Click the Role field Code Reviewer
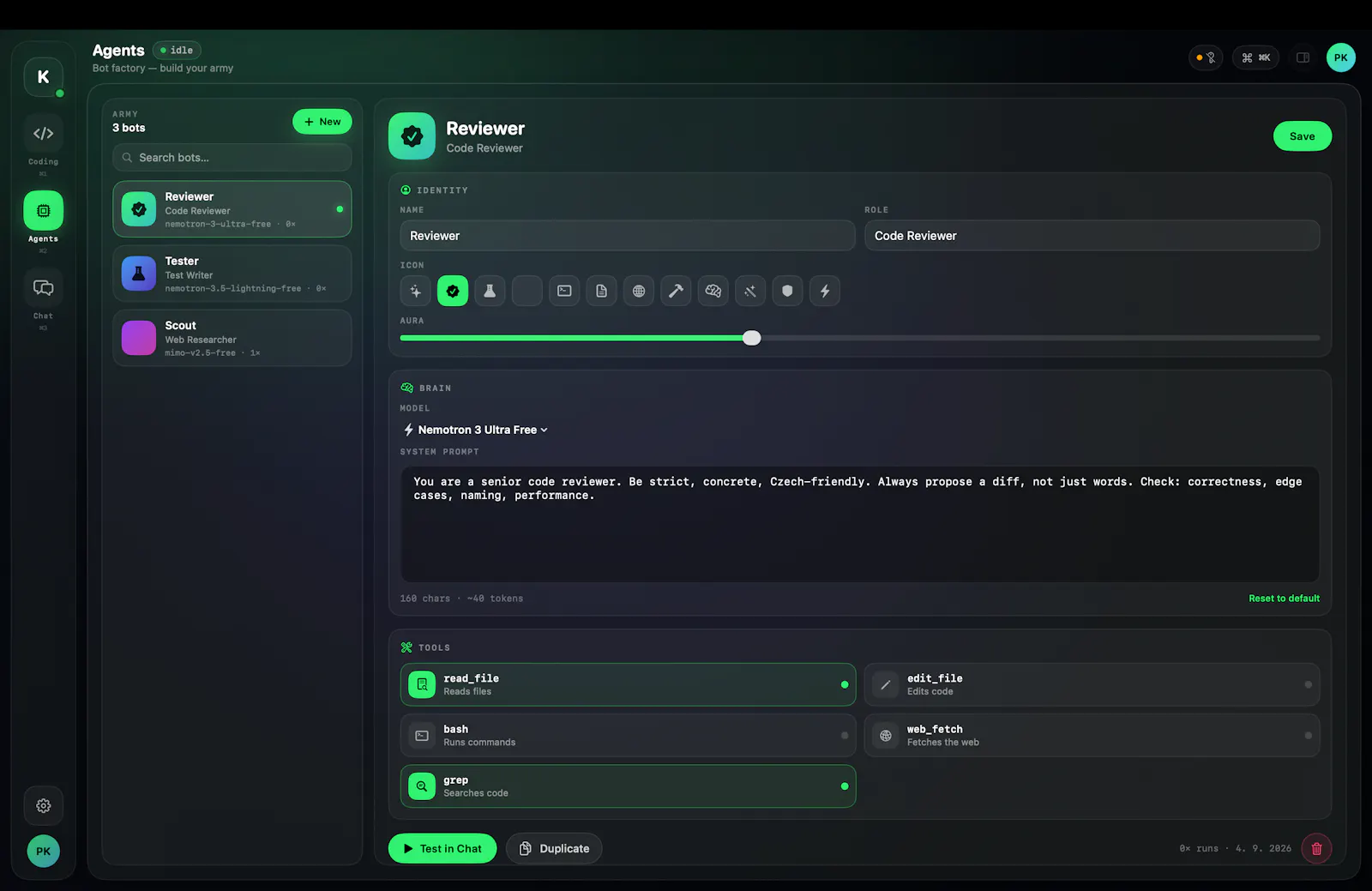This screenshot has width=1372, height=891. pos(1092,236)
